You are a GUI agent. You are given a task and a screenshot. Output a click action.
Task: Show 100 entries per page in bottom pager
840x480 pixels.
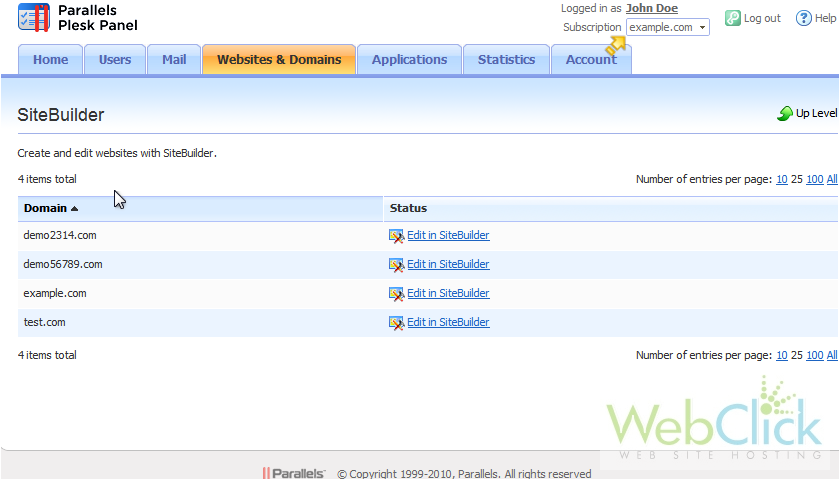(x=815, y=355)
